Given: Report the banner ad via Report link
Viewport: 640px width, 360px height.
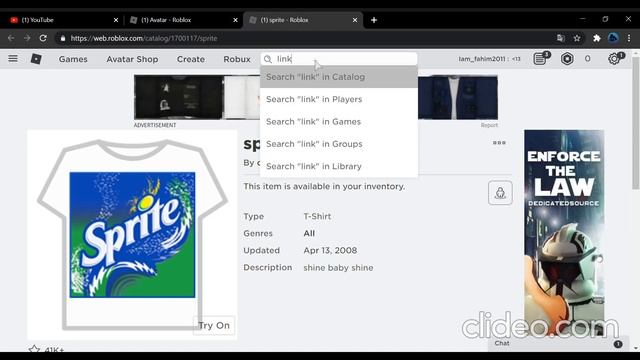Looking at the screenshot, I should (x=489, y=125).
